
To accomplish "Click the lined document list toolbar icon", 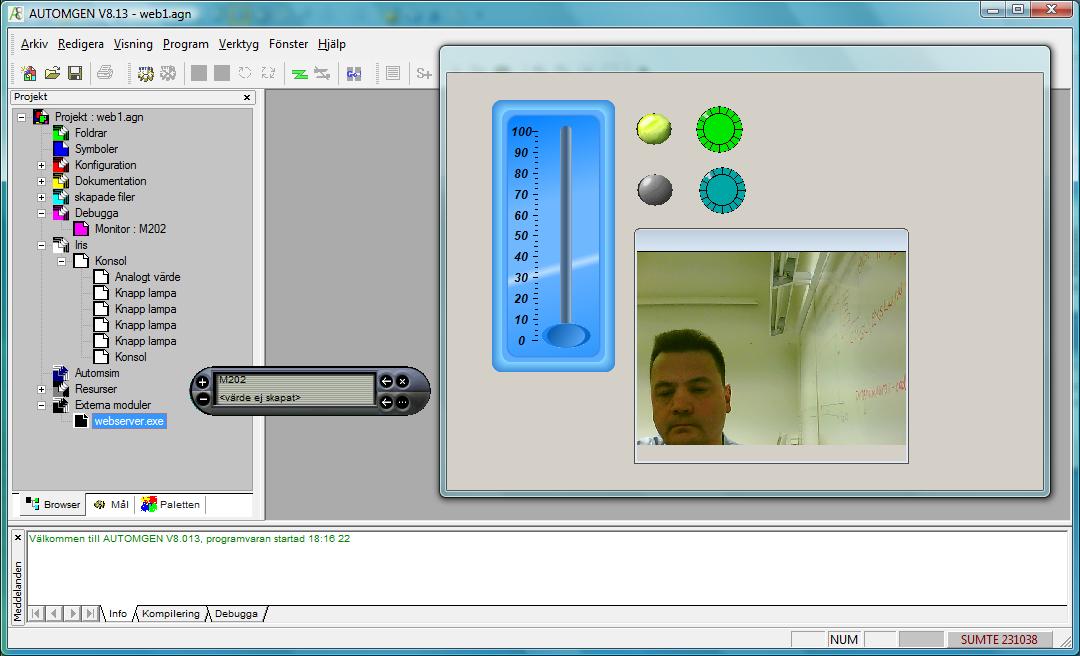I will pyautogui.click(x=393, y=73).
